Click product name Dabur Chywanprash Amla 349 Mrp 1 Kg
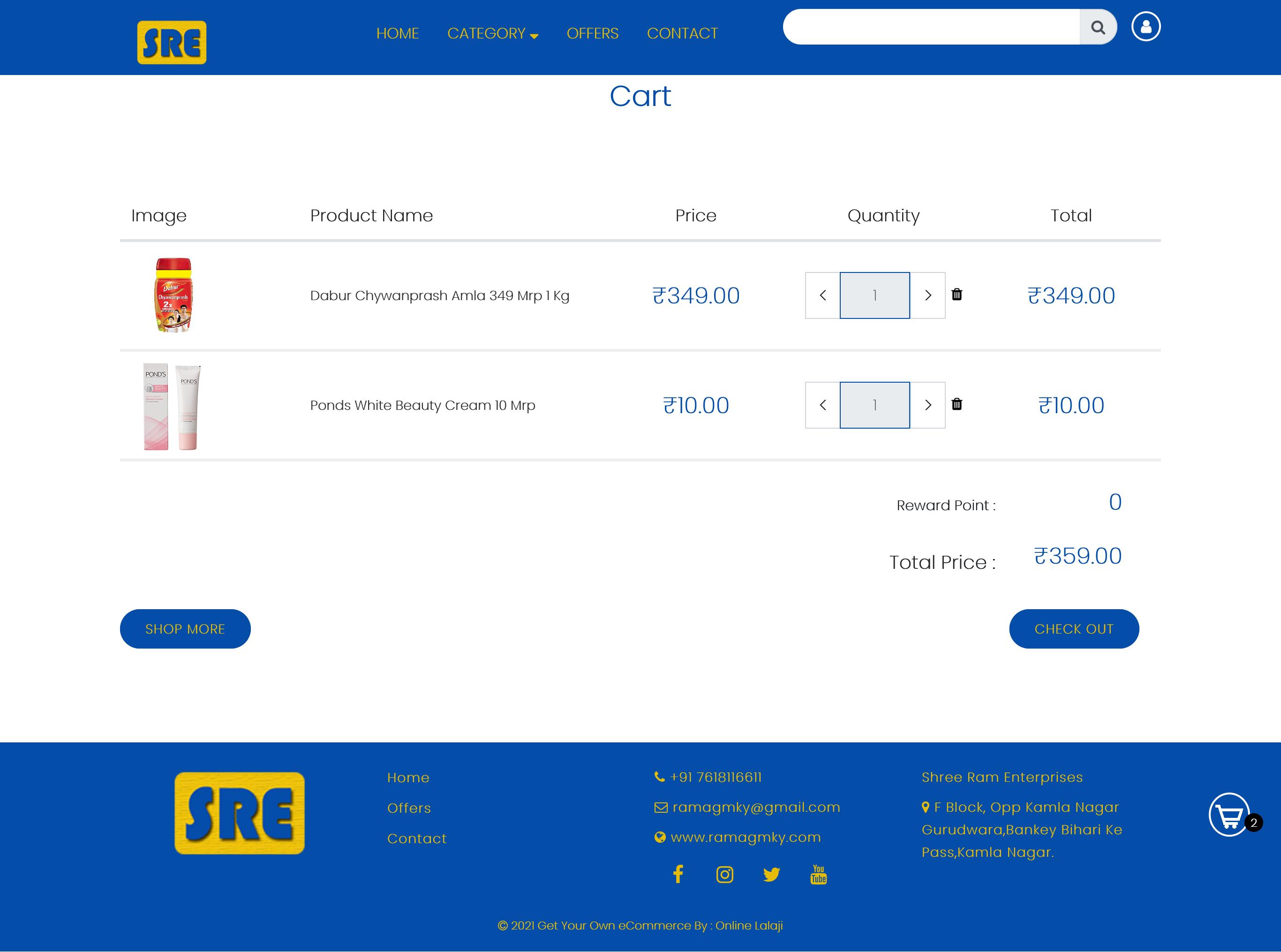The height and width of the screenshot is (952, 1281). tap(440, 295)
